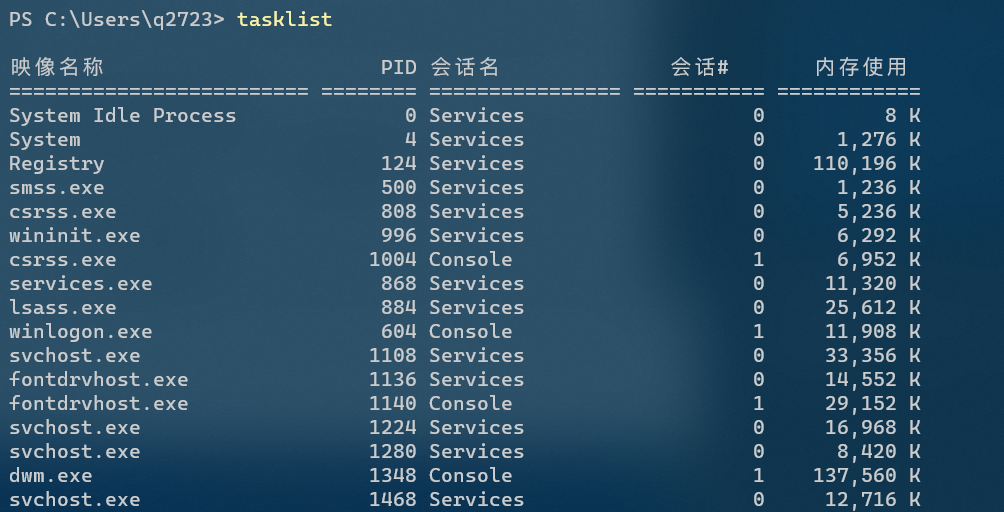This screenshot has height=512, width=1004.
Task: Click the PS C:\Users\q2723 prompt
Action: (x=117, y=19)
